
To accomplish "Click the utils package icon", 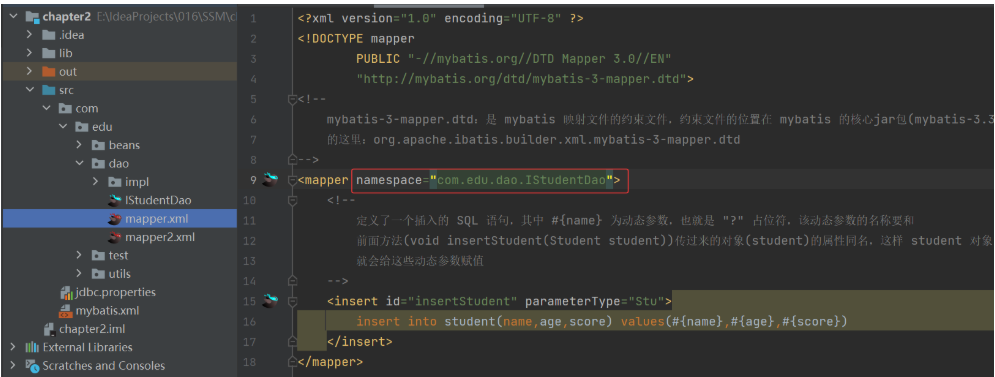I will click(x=98, y=274).
